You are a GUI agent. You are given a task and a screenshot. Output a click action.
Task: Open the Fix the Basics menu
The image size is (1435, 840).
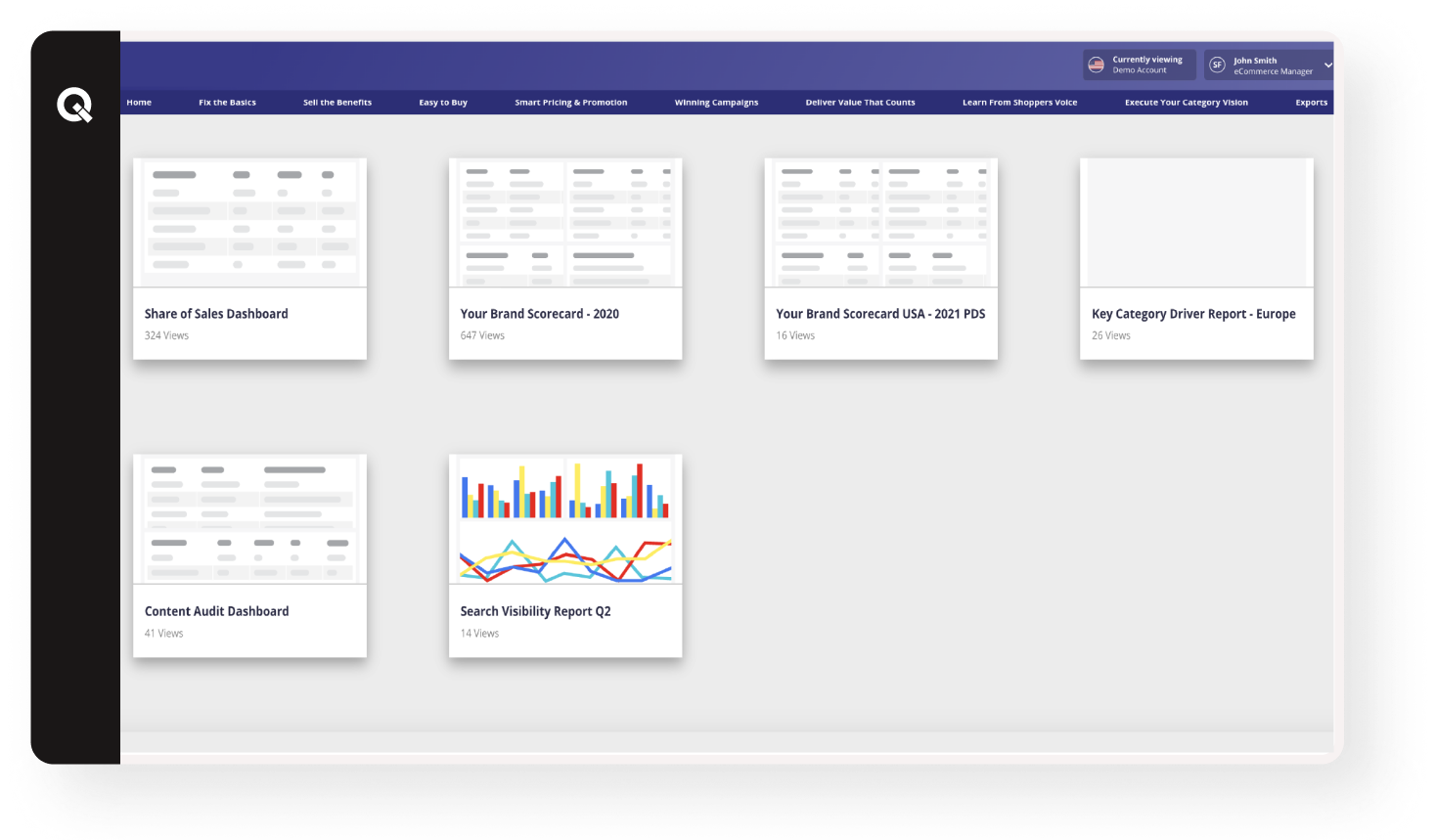(227, 102)
